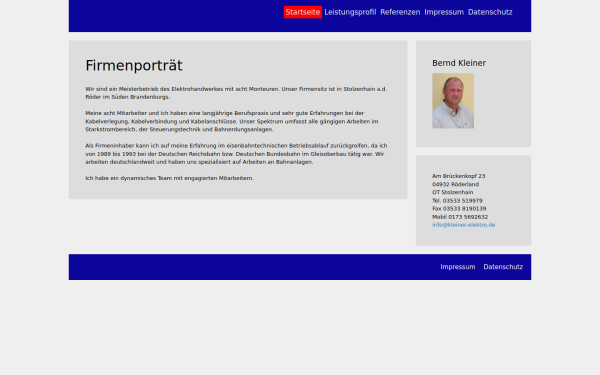Screen dimensions: 600x375
Task: Click the portrait photo of Bernd Kleiner
Action: (x=453, y=101)
